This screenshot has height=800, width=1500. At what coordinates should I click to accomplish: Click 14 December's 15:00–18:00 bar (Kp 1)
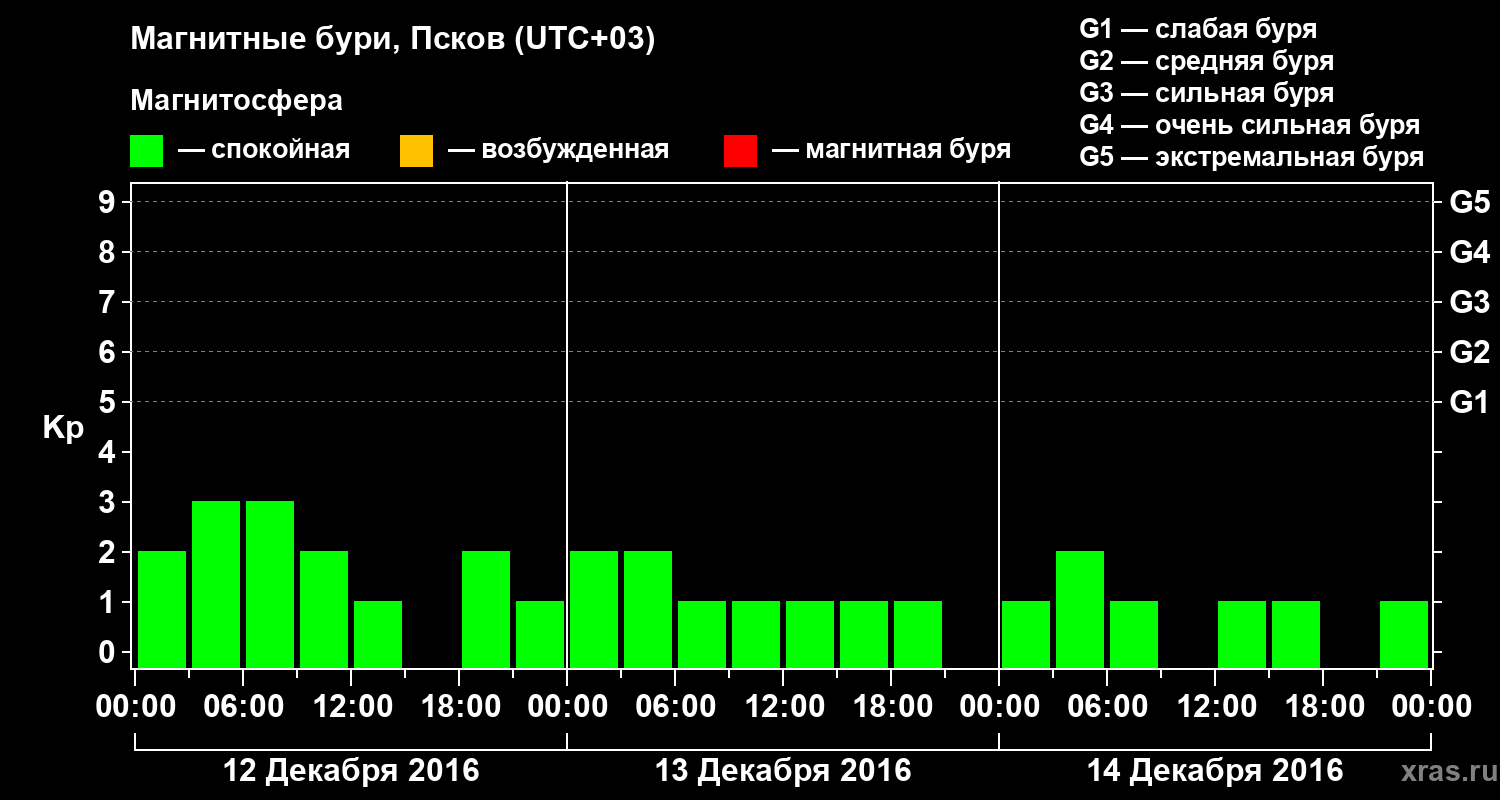click(1296, 634)
